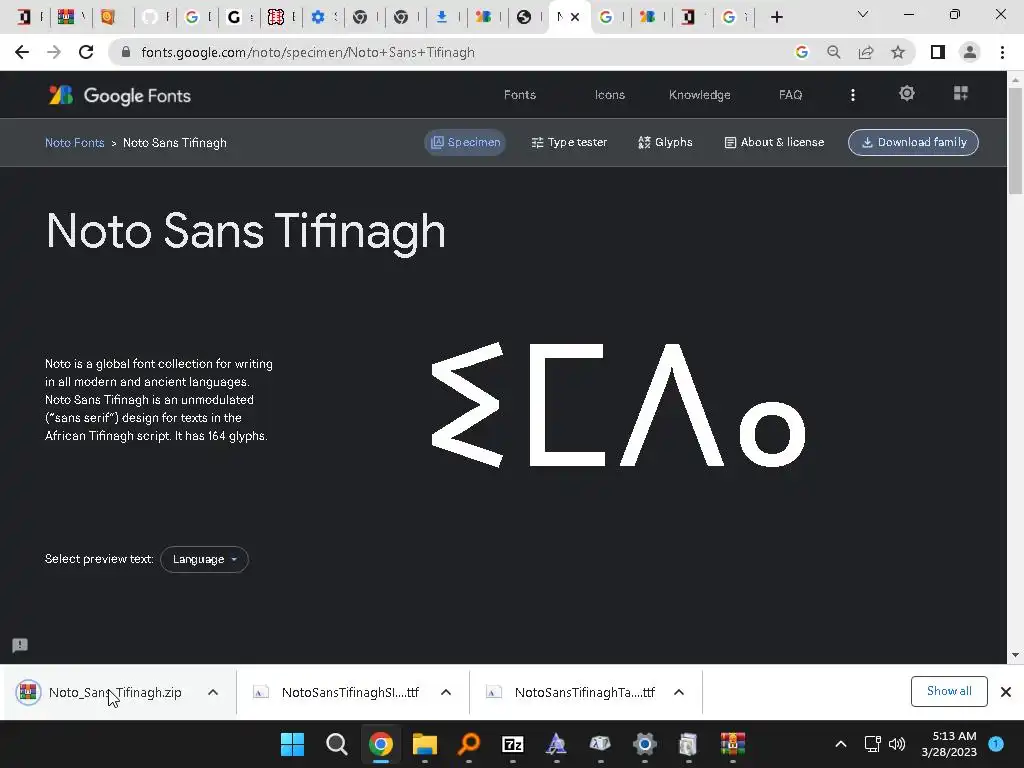The height and width of the screenshot is (768, 1024).
Task: Open the selected families grid icon
Action: [961, 93]
